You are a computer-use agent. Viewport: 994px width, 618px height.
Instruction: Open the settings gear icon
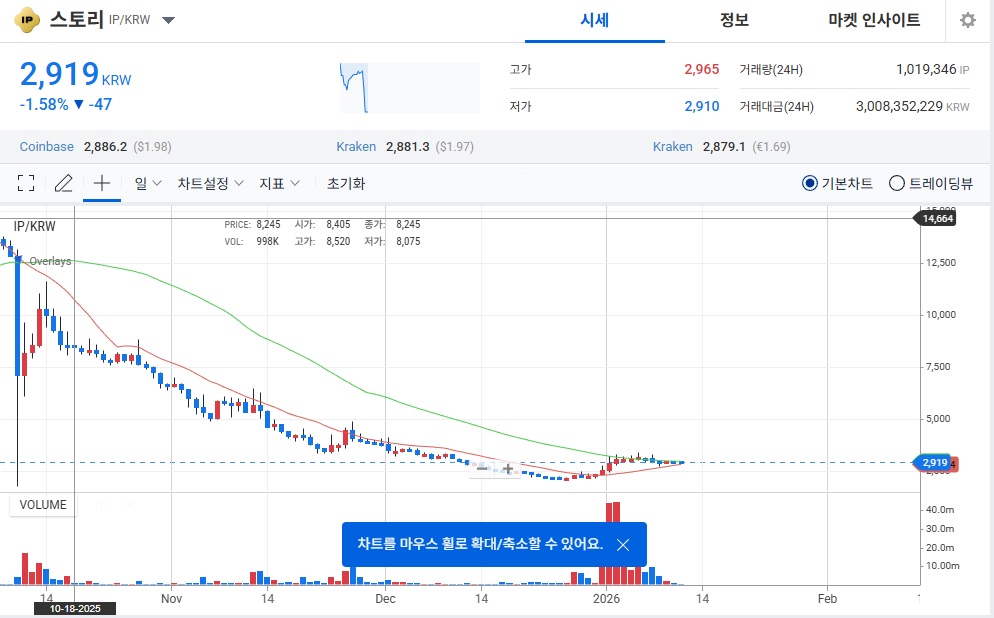pos(967,21)
